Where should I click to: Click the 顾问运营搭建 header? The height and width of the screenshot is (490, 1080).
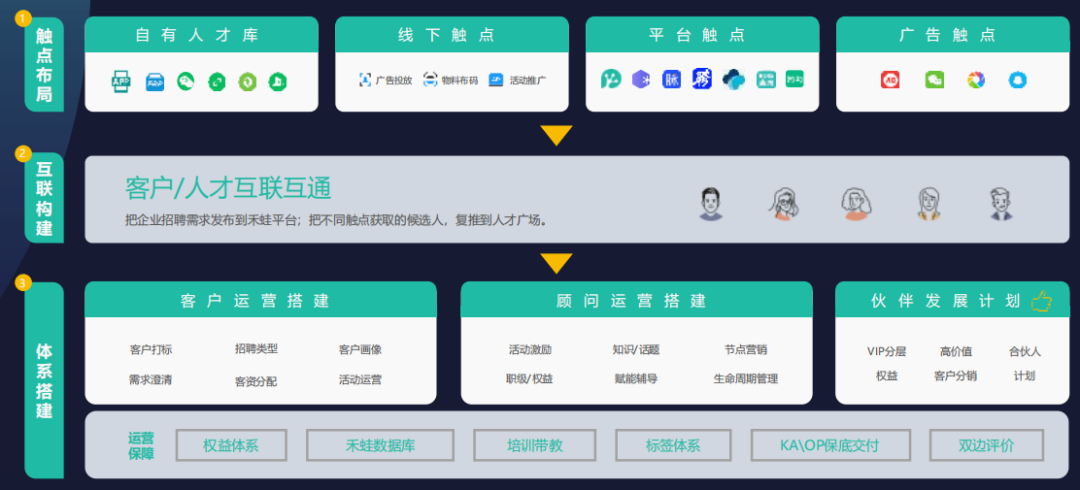click(x=636, y=299)
